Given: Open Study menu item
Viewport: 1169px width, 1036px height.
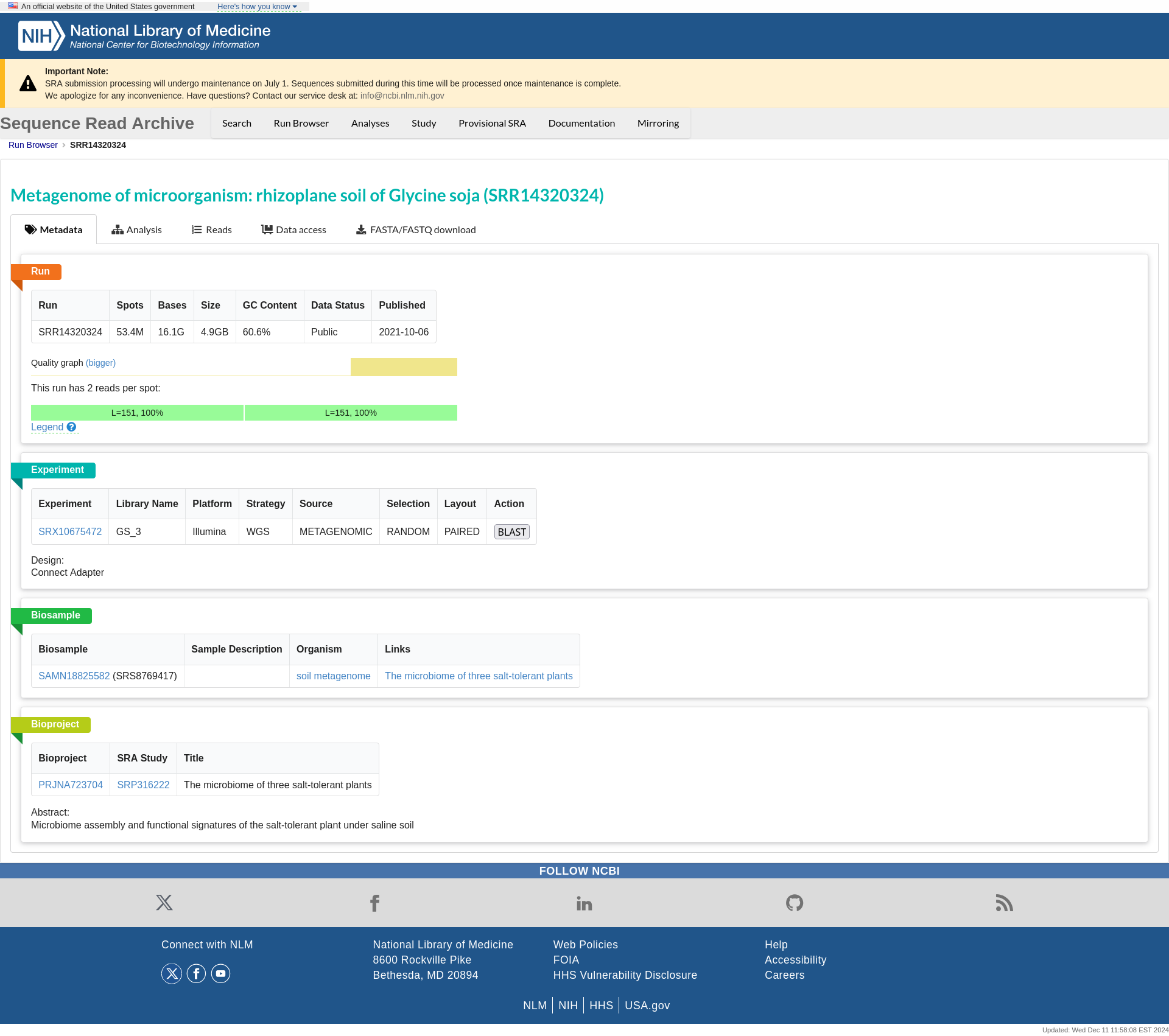Looking at the screenshot, I should [x=424, y=123].
